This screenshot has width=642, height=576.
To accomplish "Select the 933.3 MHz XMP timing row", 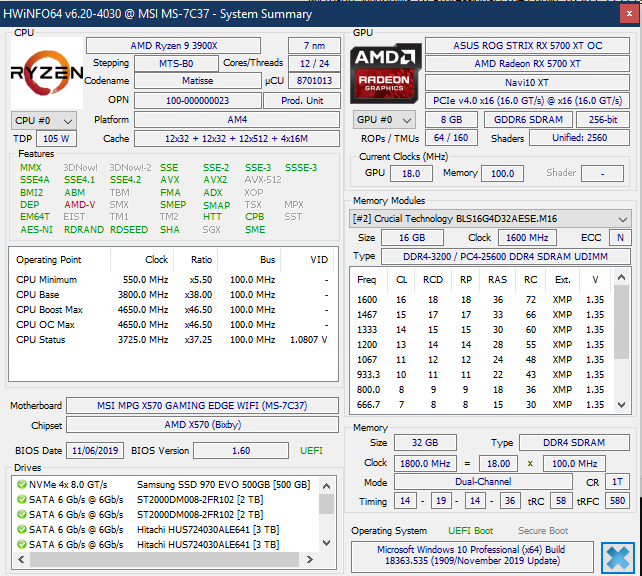I will (481, 375).
